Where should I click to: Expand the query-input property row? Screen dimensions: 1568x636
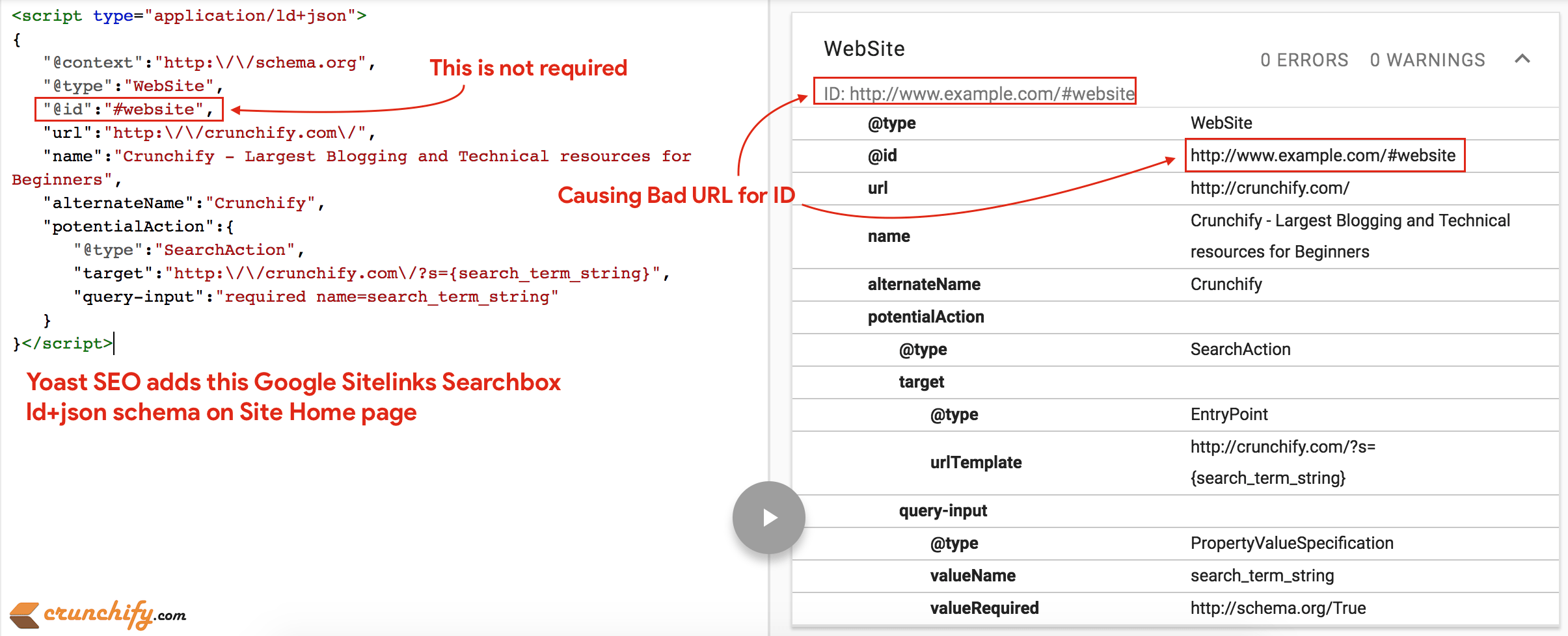pos(943,510)
